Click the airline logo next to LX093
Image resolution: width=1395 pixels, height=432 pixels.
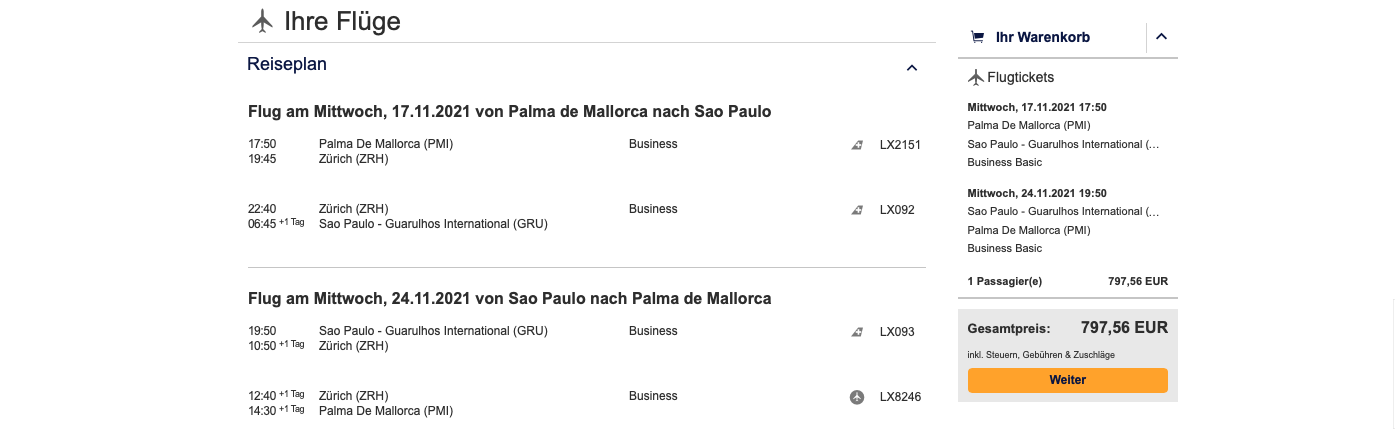coord(857,332)
